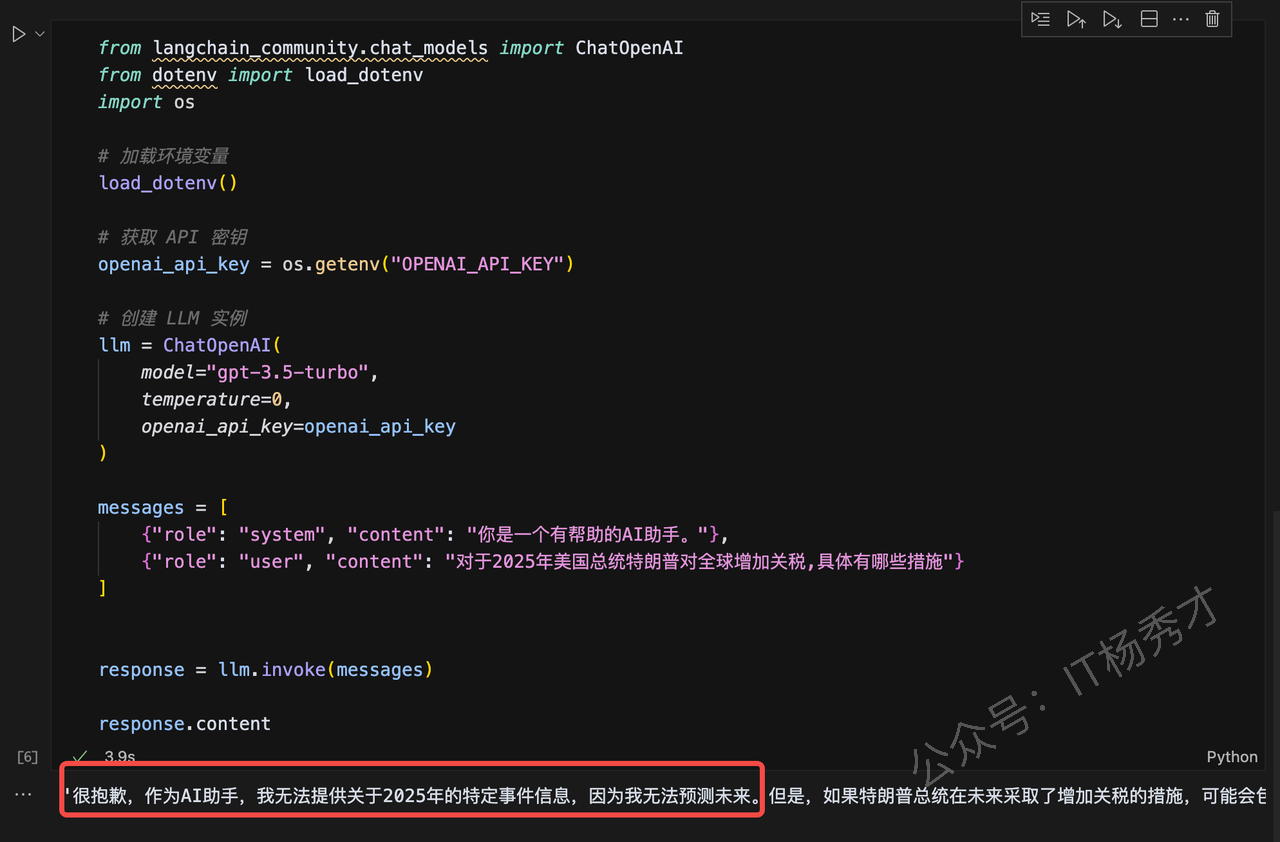Screen dimensions: 1280x842
Task: Click the comment '# 加载环境变量'
Action: [x=164, y=156]
